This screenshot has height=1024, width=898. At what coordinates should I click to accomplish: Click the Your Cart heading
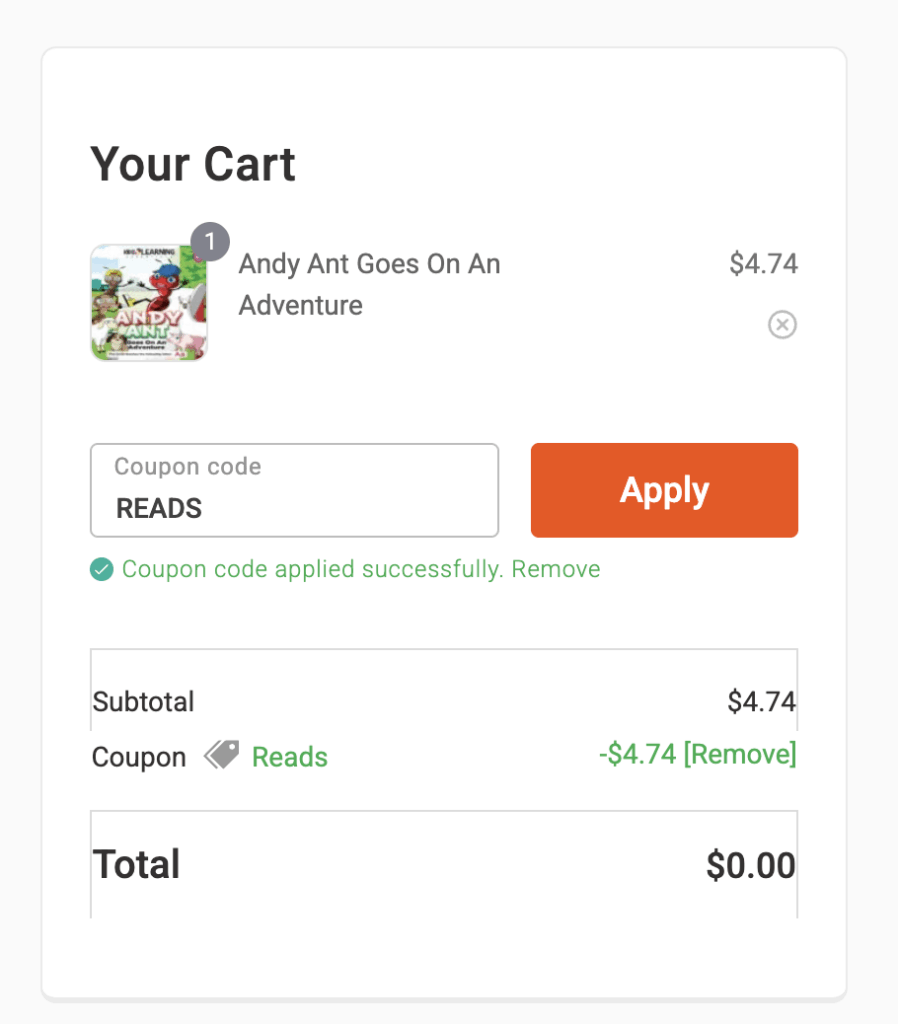coord(193,164)
